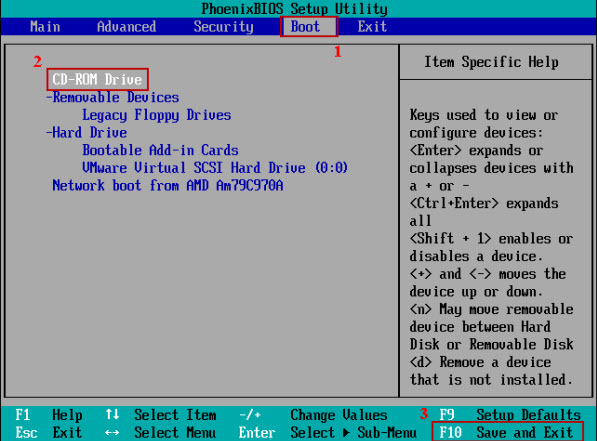Click the F10 Save and Exit option

pos(508,432)
